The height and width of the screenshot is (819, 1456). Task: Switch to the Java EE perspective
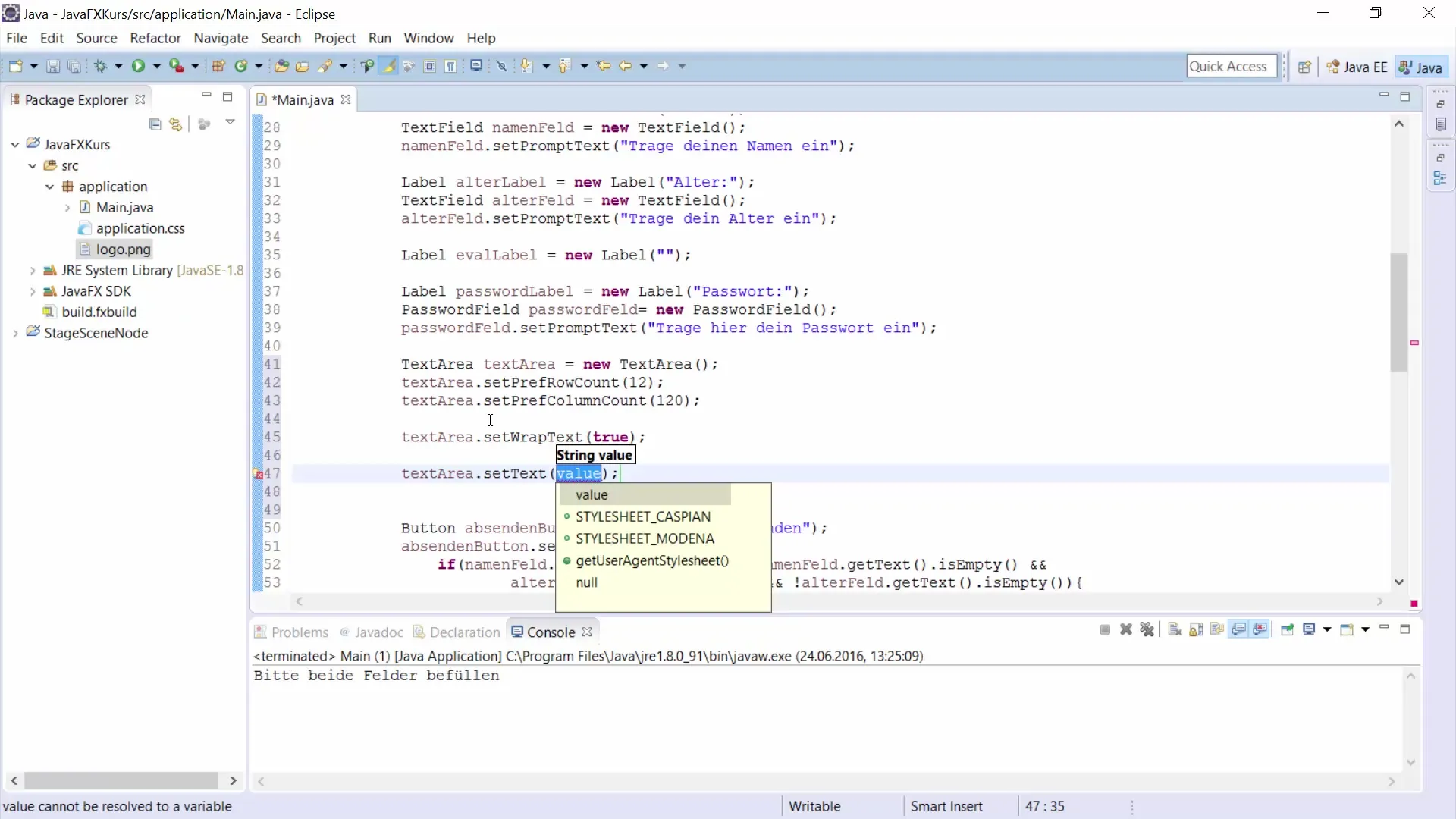pos(1357,67)
